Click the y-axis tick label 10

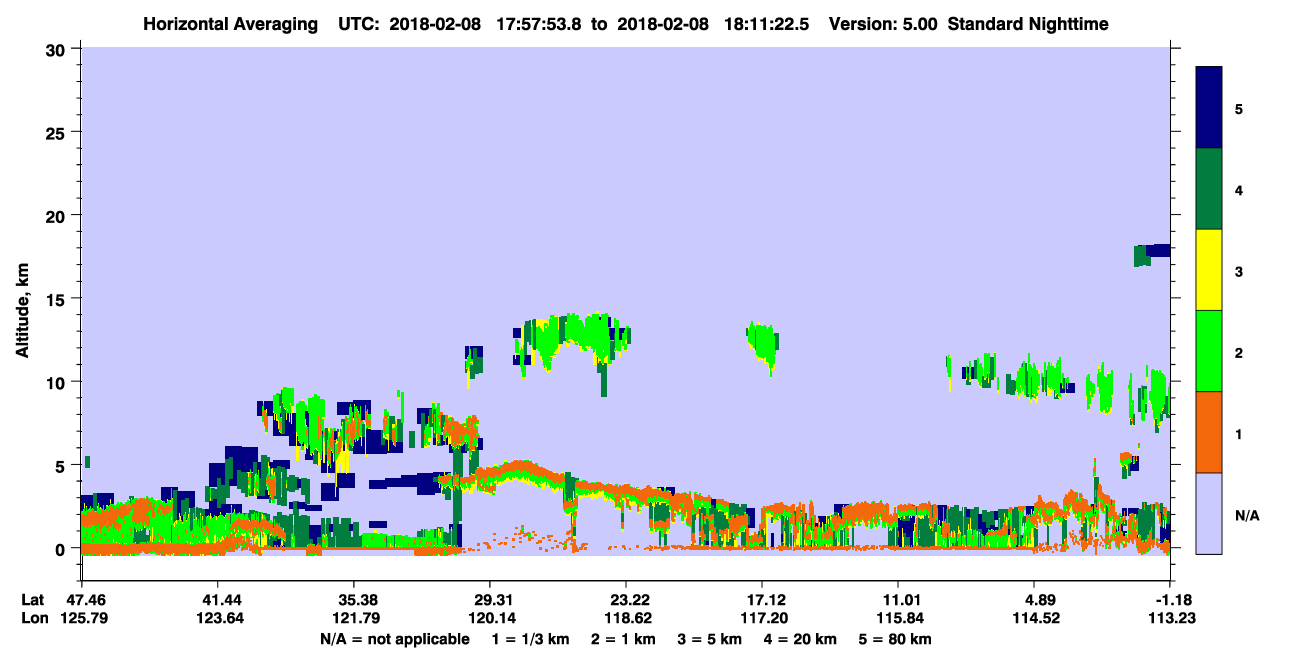pyautogui.click(x=58, y=382)
